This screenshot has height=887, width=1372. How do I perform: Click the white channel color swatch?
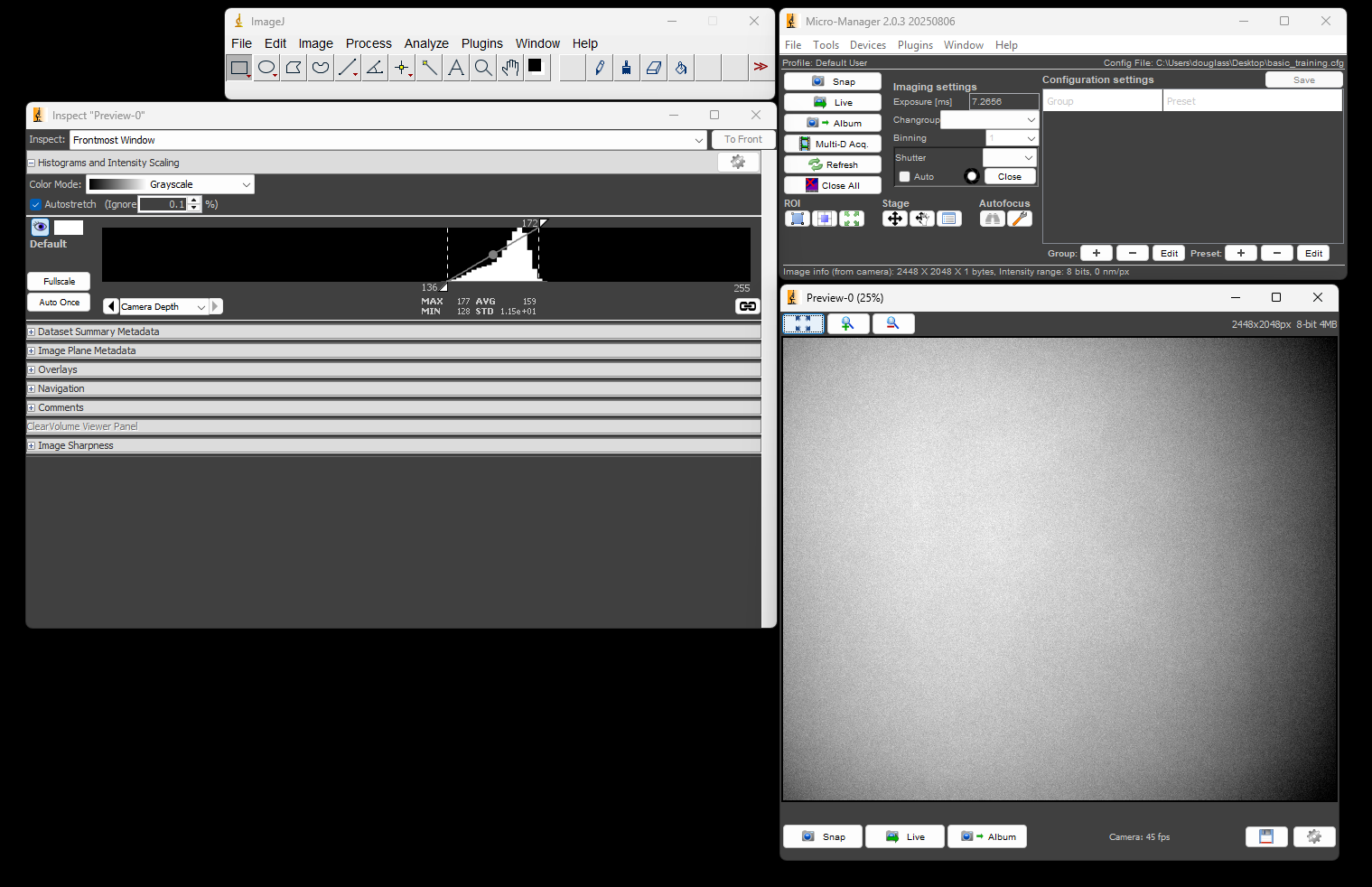coord(69,228)
